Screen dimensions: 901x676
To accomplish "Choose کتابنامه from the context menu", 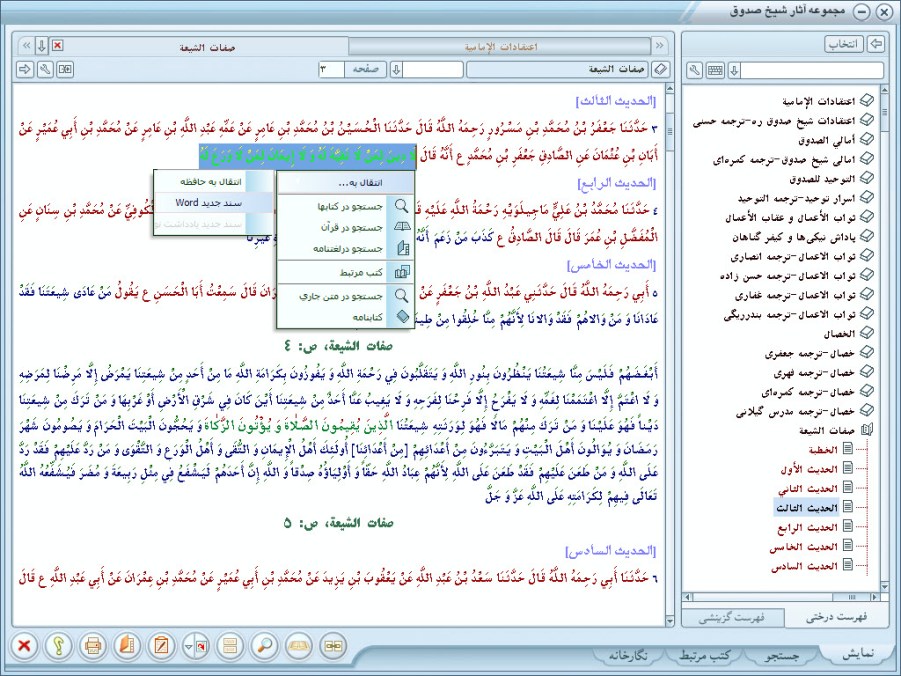I will coord(345,317).
